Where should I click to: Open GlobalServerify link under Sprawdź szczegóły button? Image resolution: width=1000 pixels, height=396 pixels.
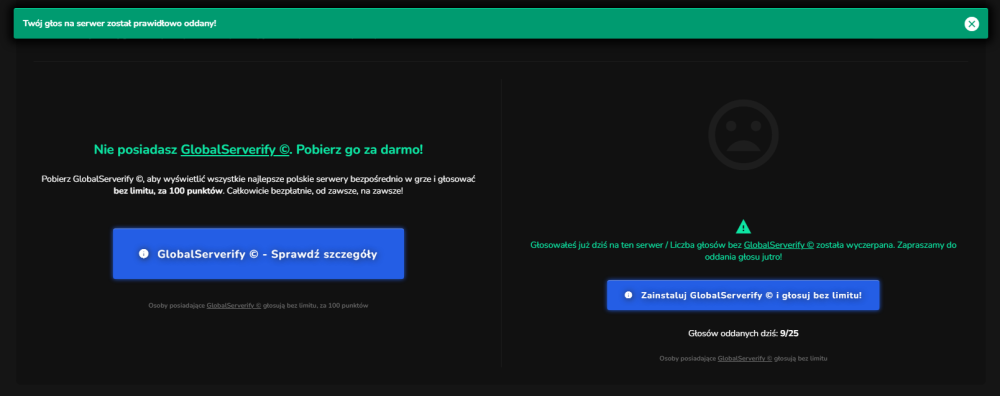coord(234,305)
